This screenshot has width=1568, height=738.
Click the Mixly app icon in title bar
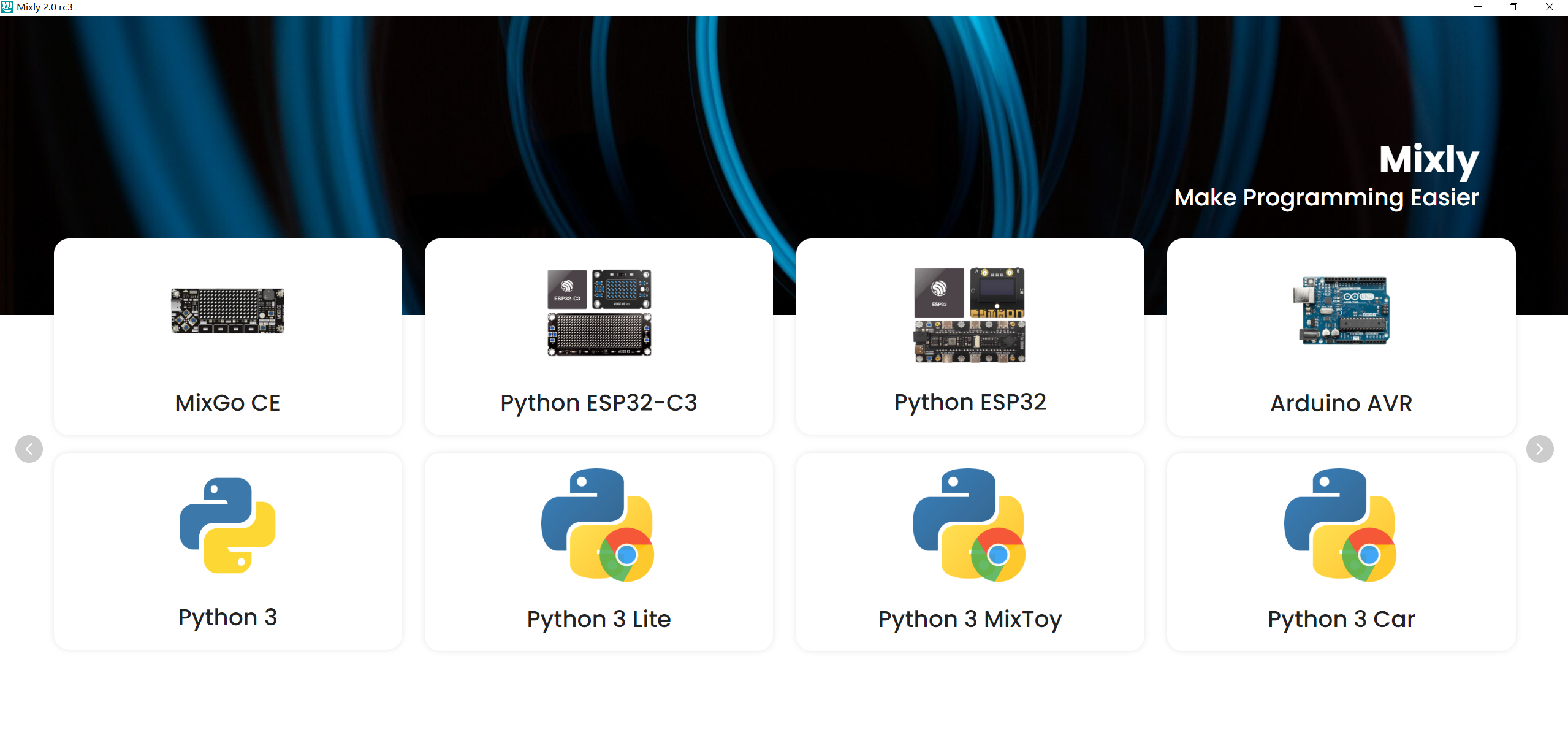[7, 7]
